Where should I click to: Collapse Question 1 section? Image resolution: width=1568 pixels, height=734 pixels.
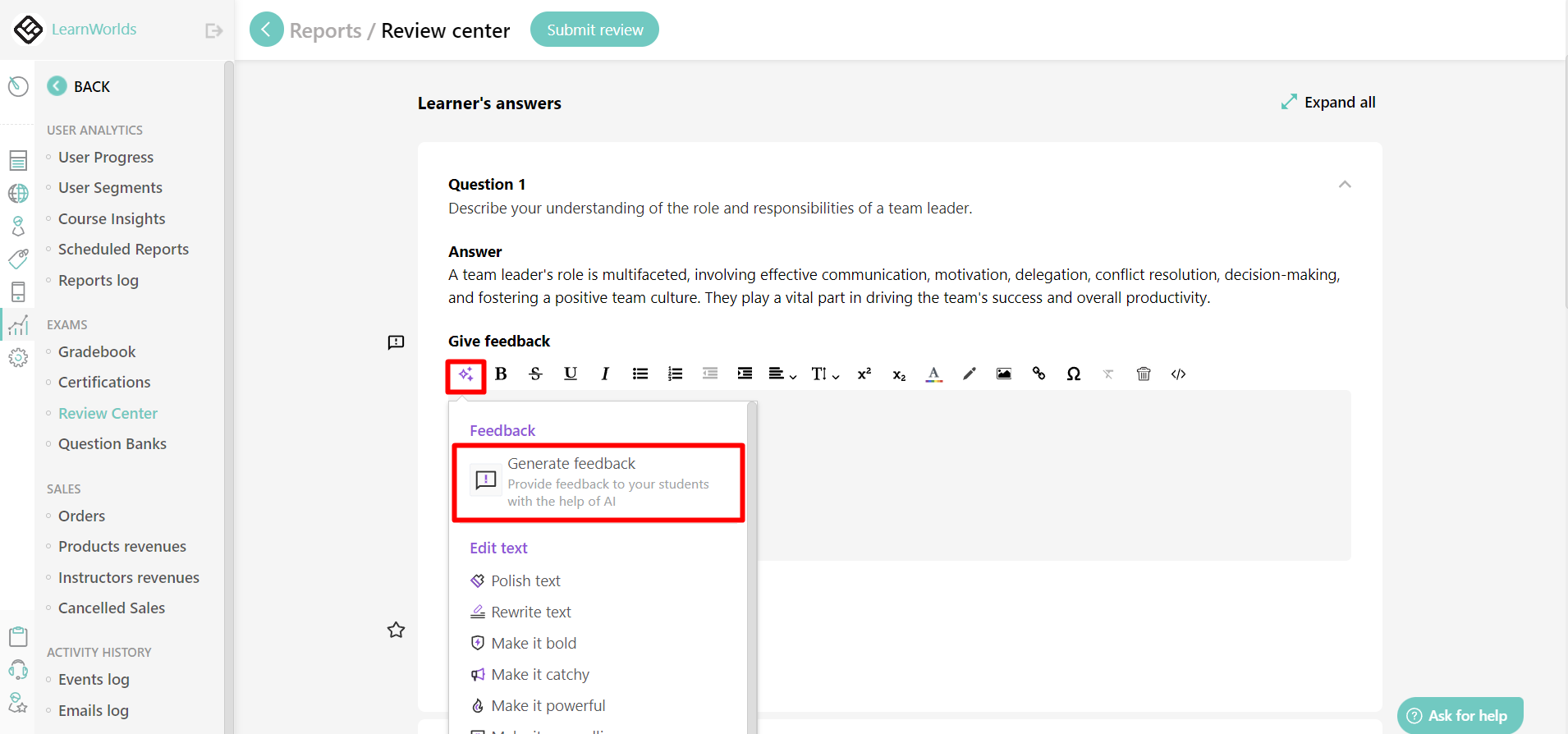pos(1344,185)
